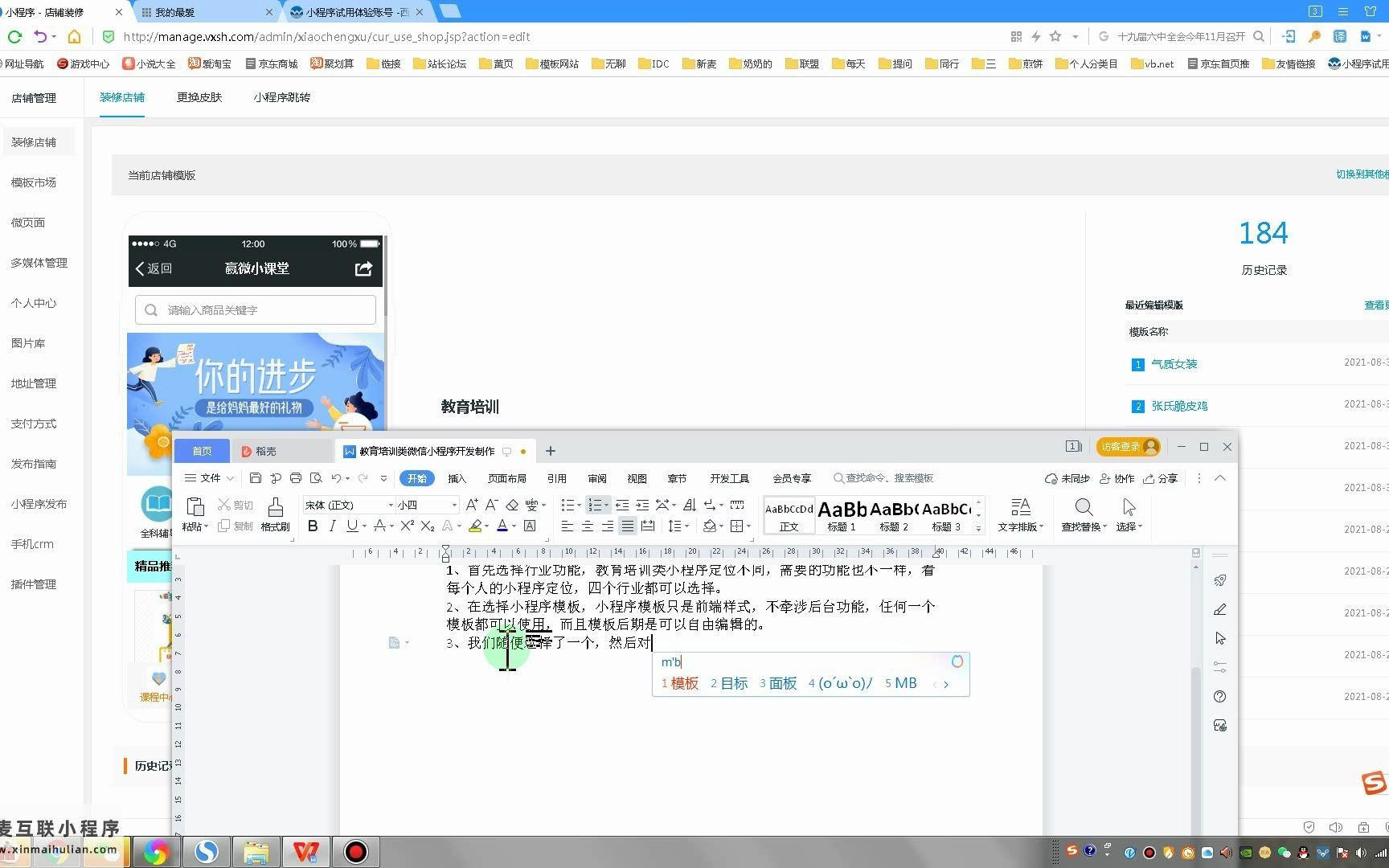The width and height of the screenshot is (1389, 868).
Task: Switch to the 插入 ribbon tab
Action: pos(457,478)
